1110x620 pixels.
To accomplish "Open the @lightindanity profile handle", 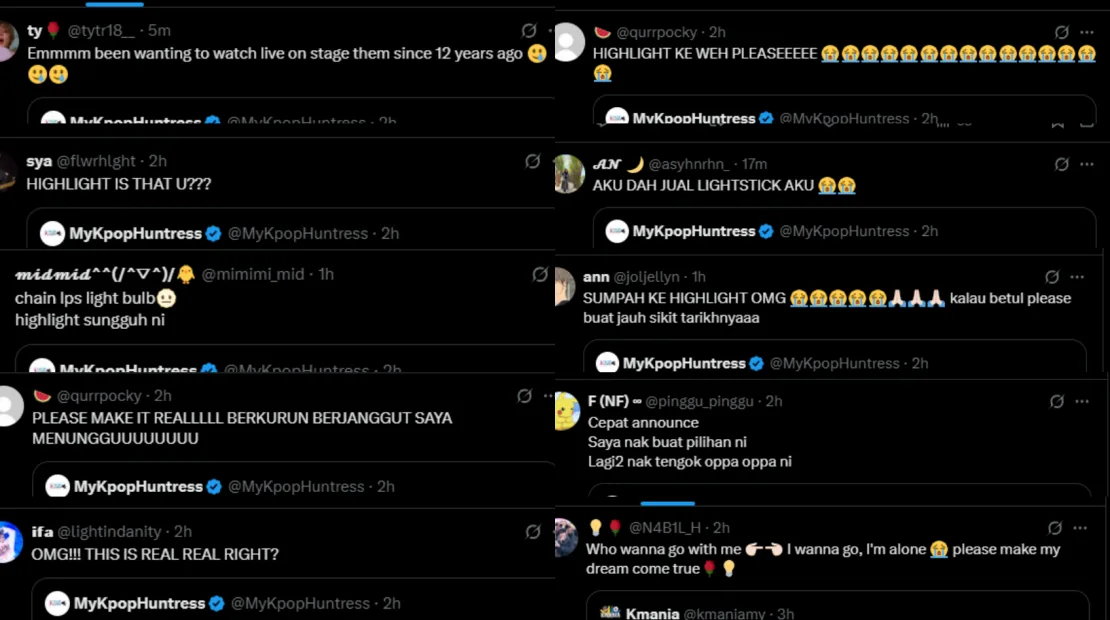I will [x=109, y=532].
